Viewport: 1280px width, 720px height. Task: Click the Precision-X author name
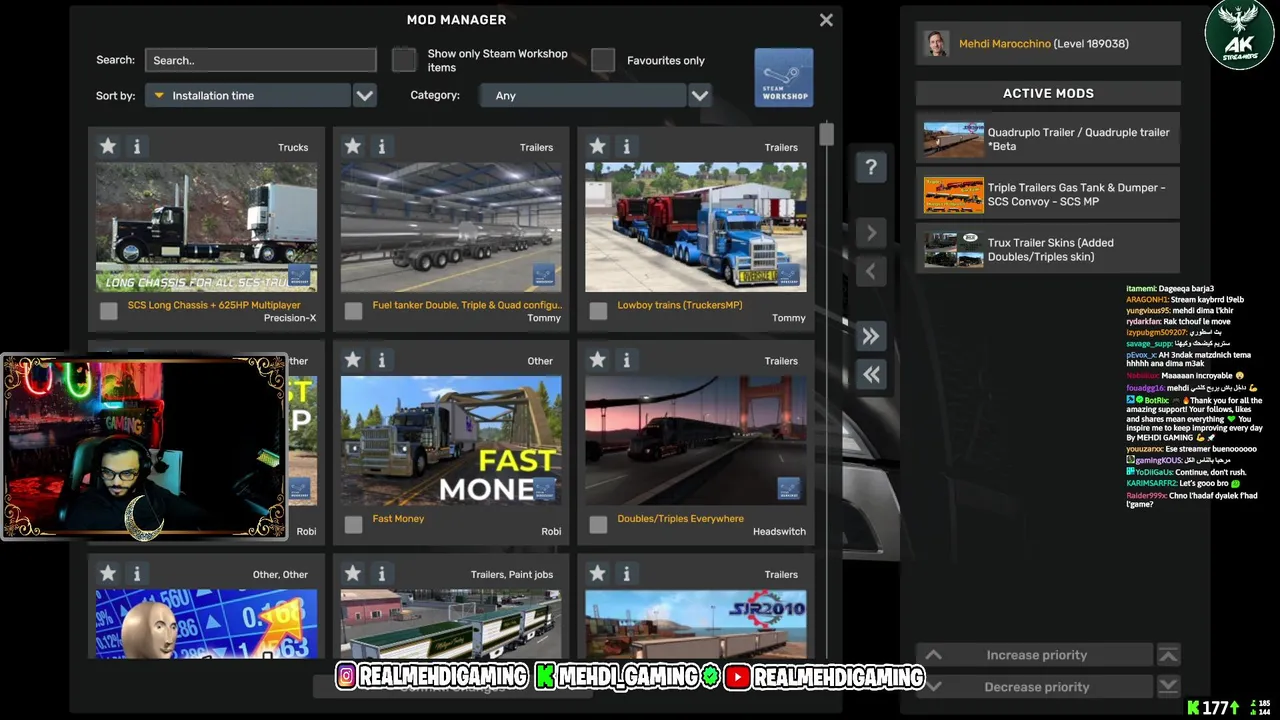point(290,318)
